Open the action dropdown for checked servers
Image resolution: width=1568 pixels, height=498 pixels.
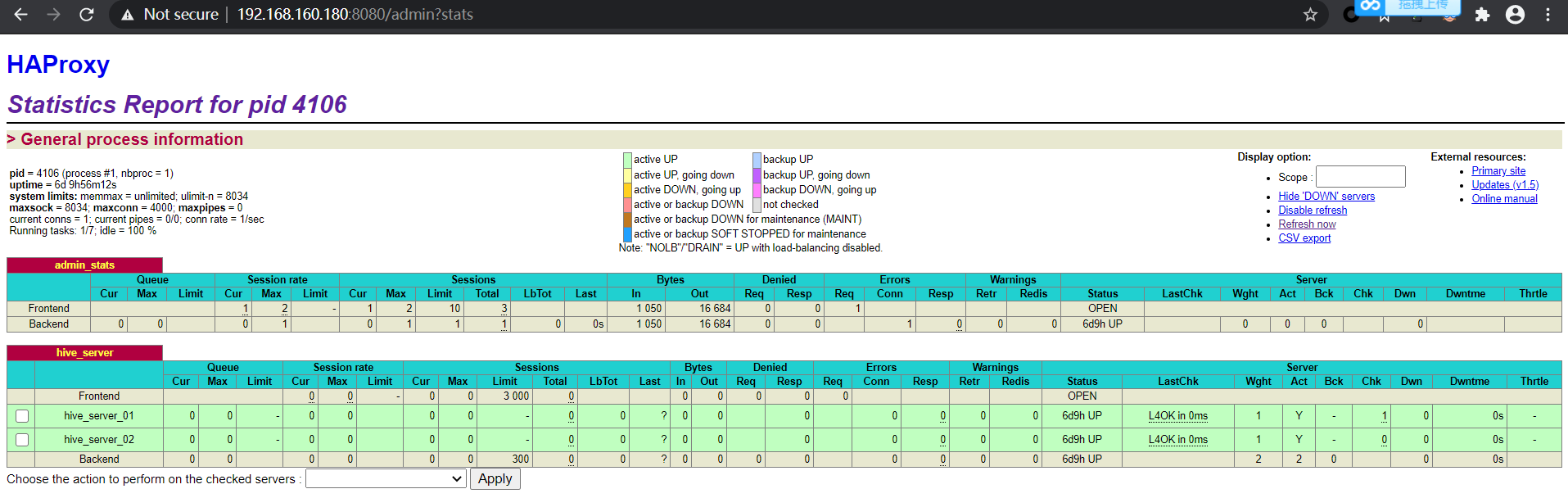coord(386,479)
